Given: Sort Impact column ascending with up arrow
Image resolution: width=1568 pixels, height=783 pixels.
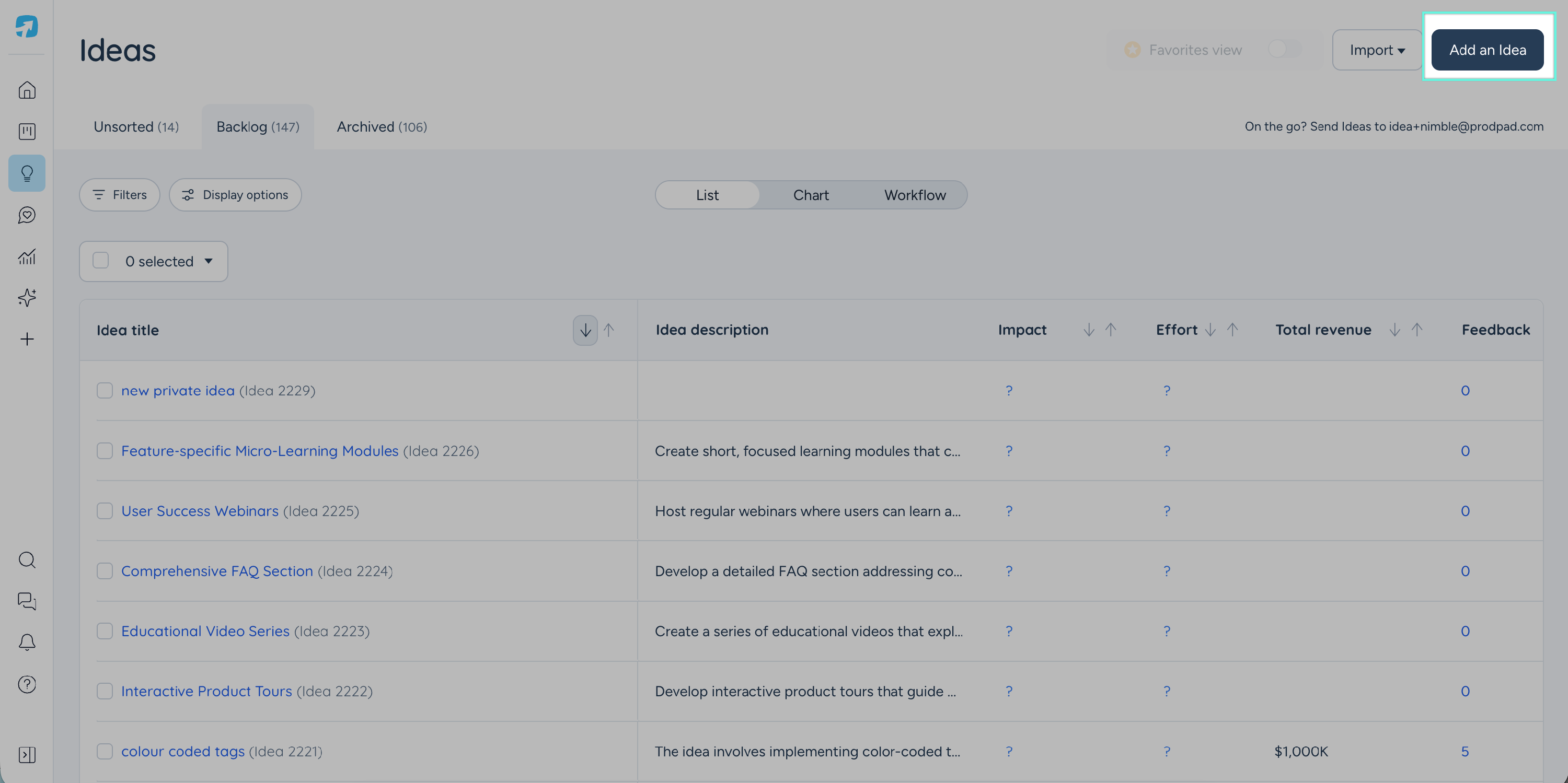Looking at the screenshot, I should click(1111, 330).
